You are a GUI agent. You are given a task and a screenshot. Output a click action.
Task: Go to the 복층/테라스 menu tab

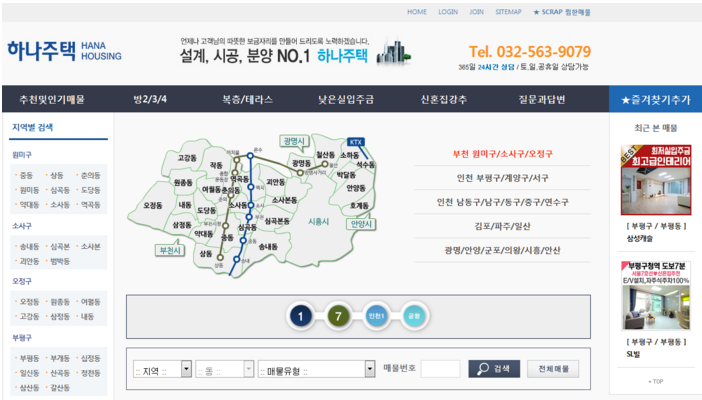click(247, 100)
